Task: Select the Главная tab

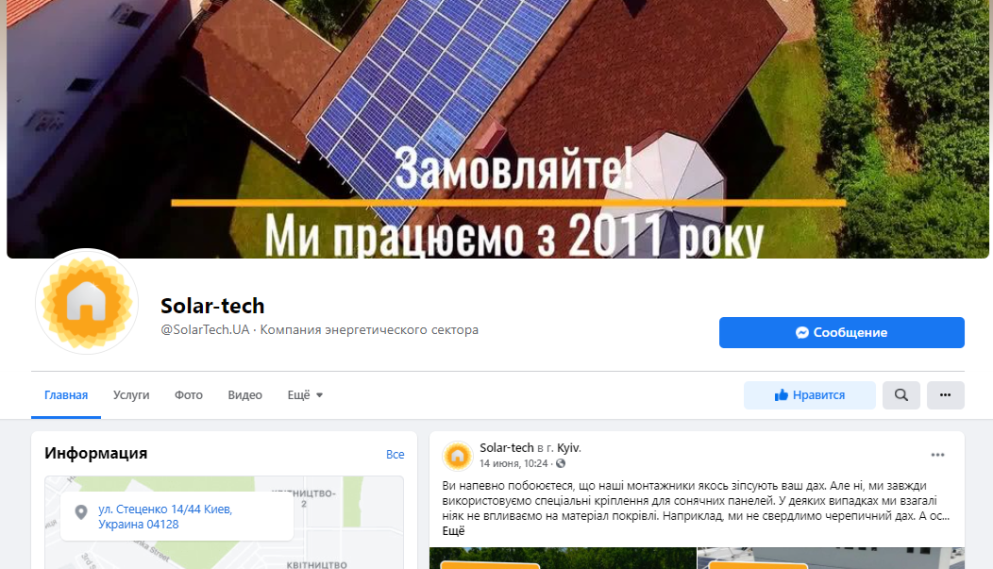Action: tap(66, 395)
